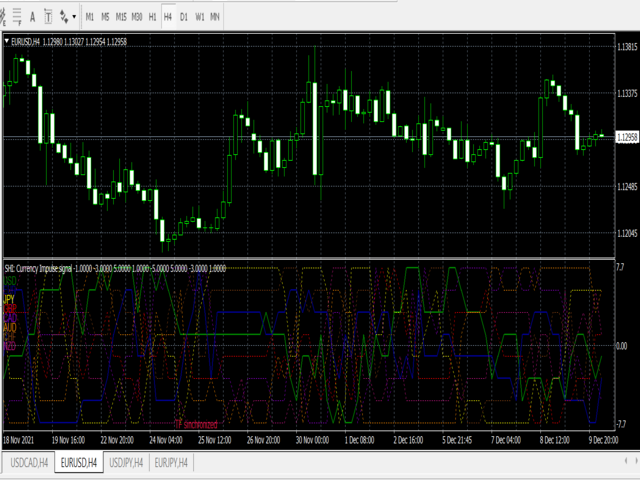Click the active H4 timeframe button
Screen dimensions: 640x480
168,17
